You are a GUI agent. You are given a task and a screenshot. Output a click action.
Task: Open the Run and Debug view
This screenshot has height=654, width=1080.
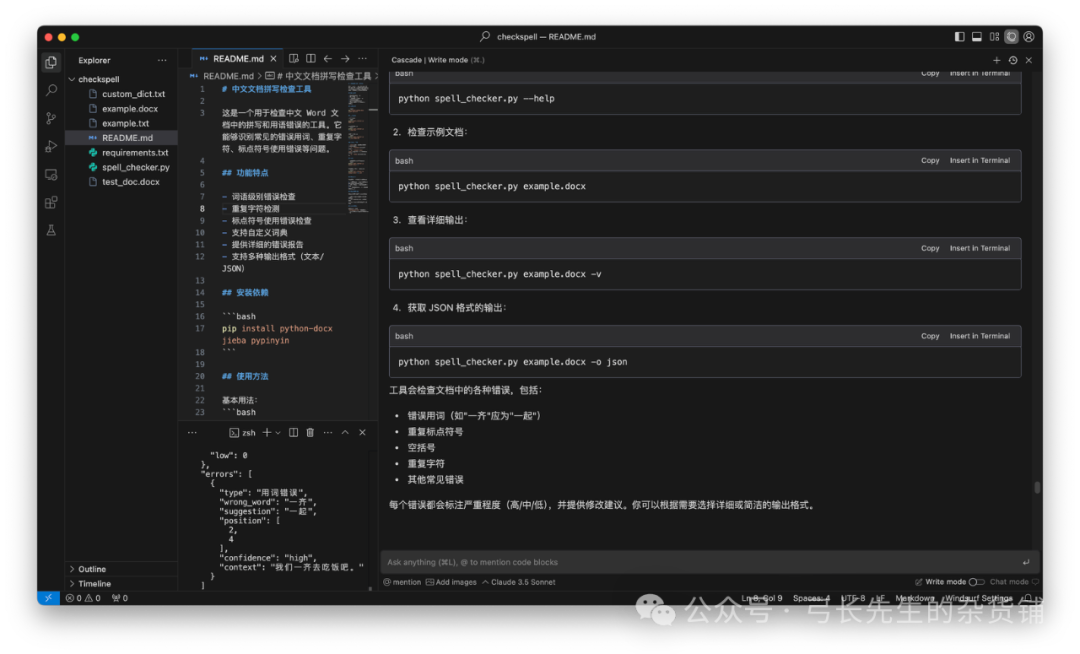click(x=51, y=146)
